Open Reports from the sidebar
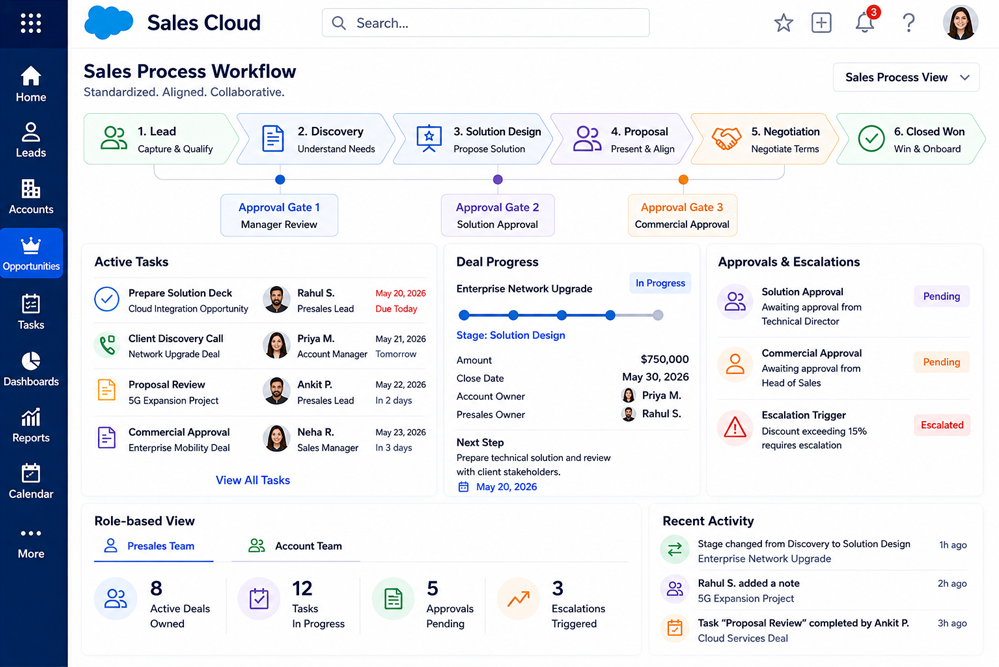Image resolution: width=999 pixels, height=667 pixels. click(x=31, y=426)
